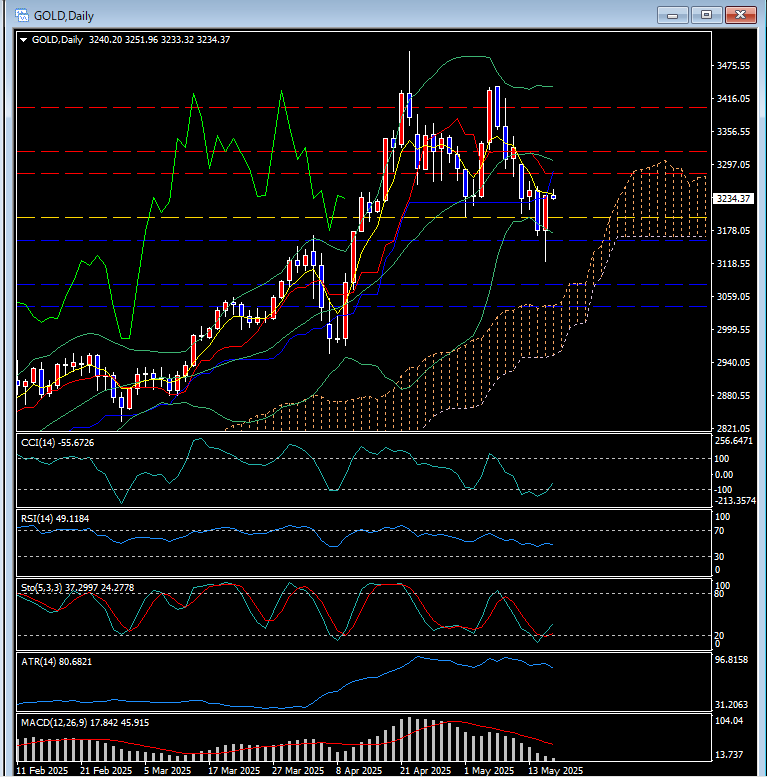The width and height of the screenshot is (767, 777).
Task: Click the 17 Mar 2025 date label
Action: (234, 771)
